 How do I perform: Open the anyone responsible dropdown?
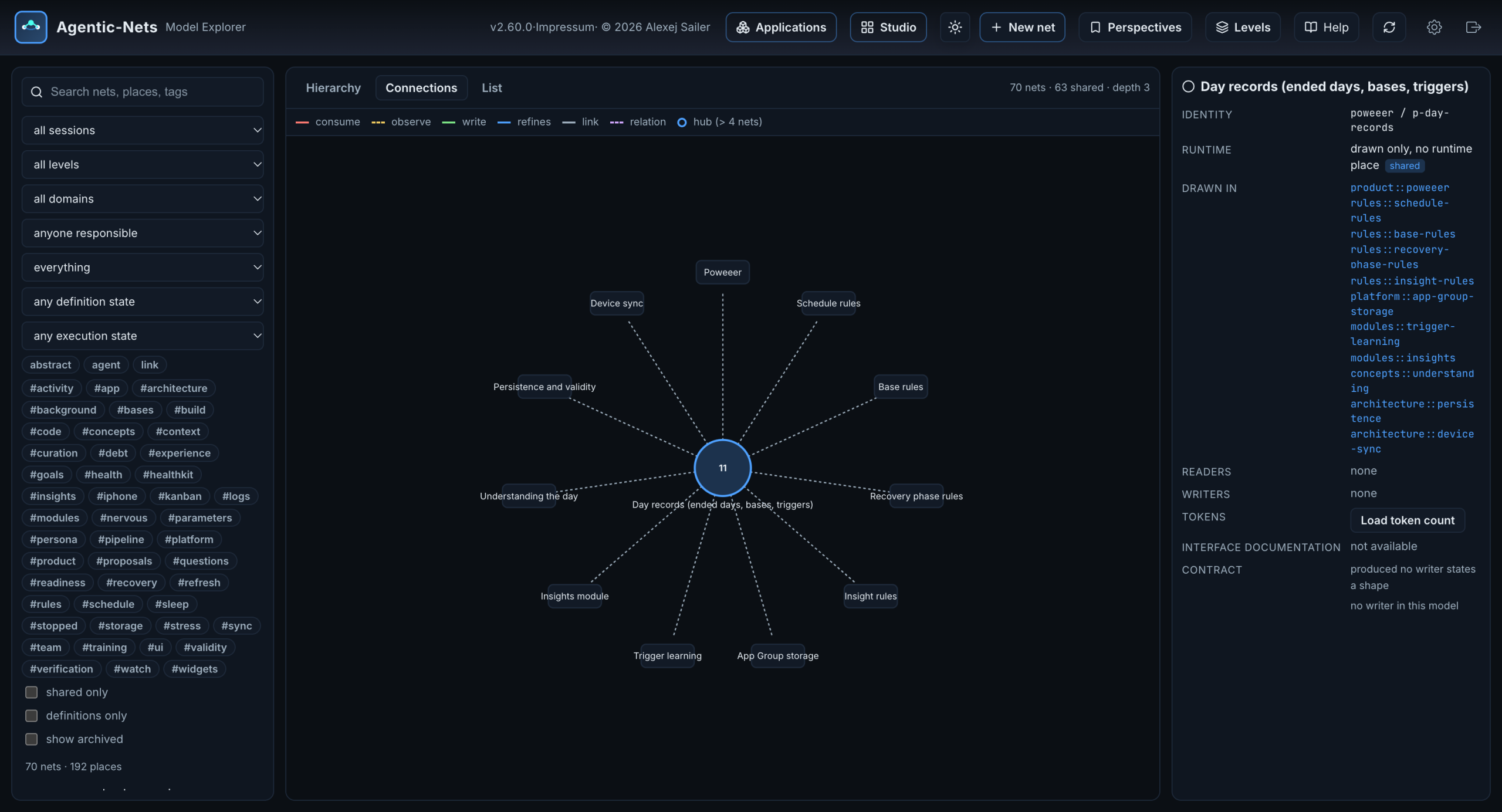coord(143,233)
